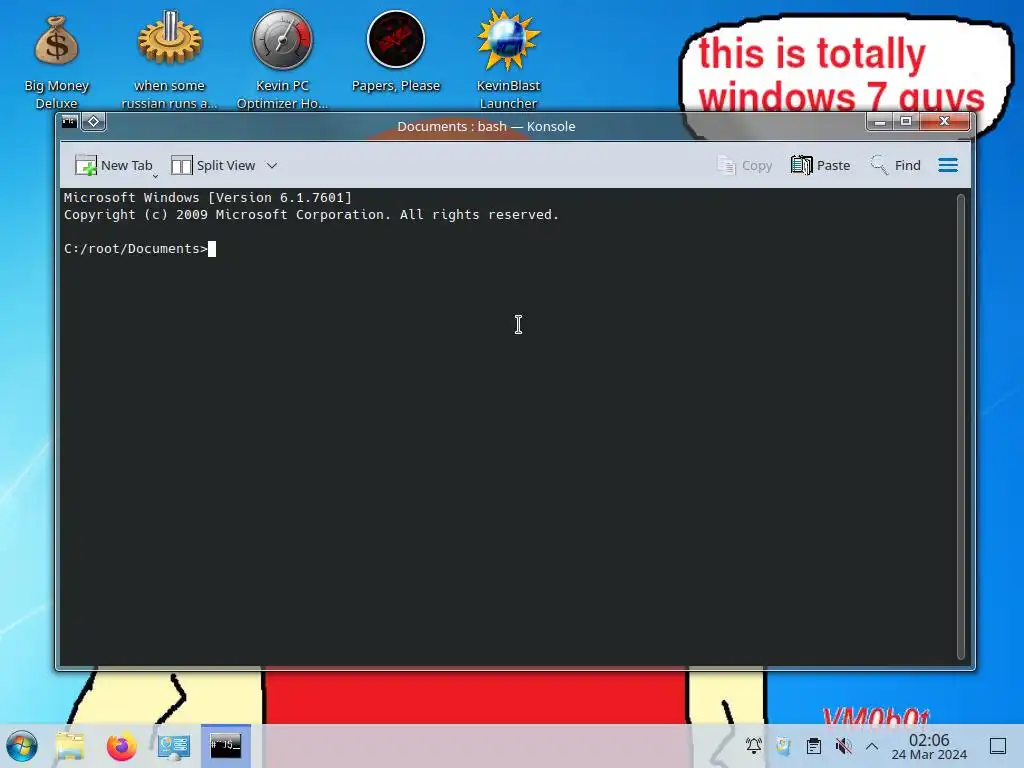The image size is (1024, 768).
Task: Click the Copyright 2009 Microsoft Corporation line
Action: pyautogui.click(x=312, y=214)
